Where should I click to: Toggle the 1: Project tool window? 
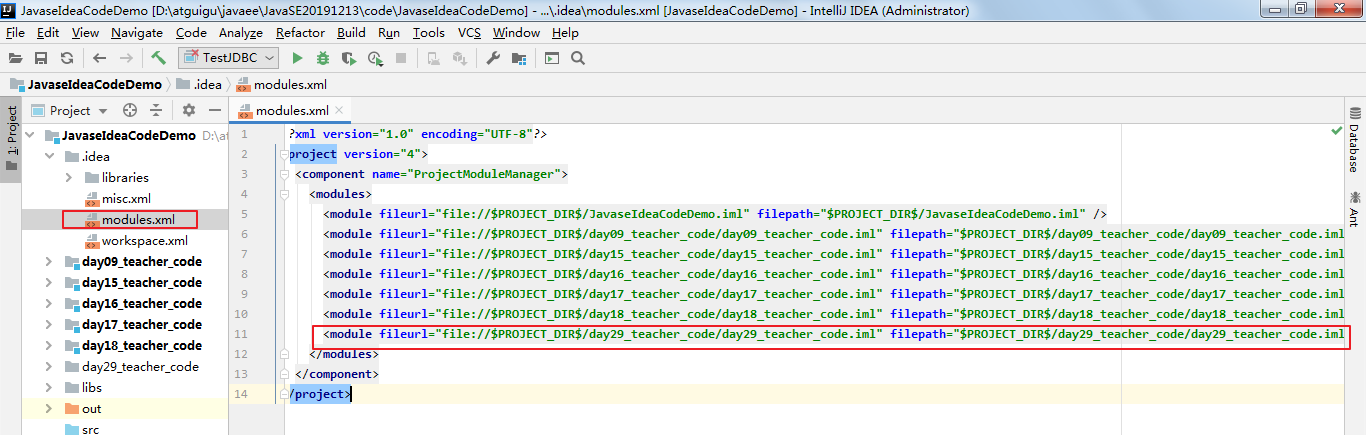[11, 138]
